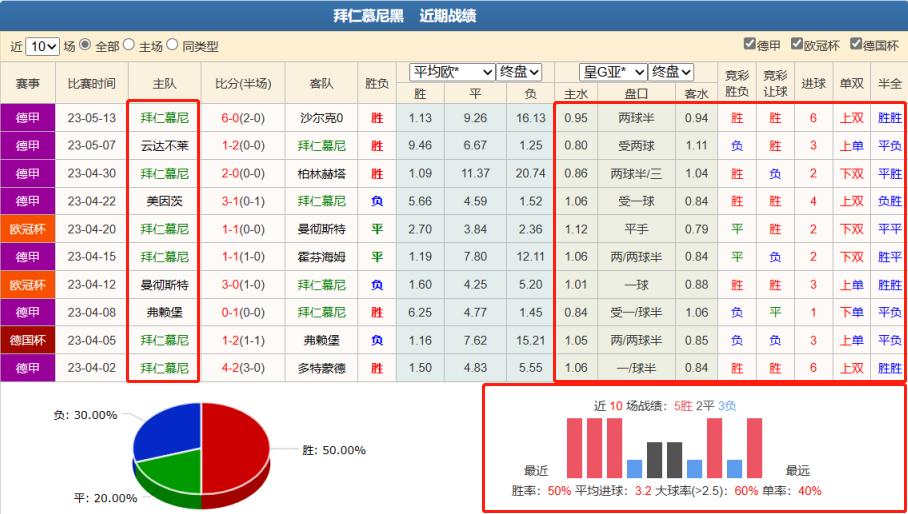
Task: Click the 赛事 column header
Action: 28,83
